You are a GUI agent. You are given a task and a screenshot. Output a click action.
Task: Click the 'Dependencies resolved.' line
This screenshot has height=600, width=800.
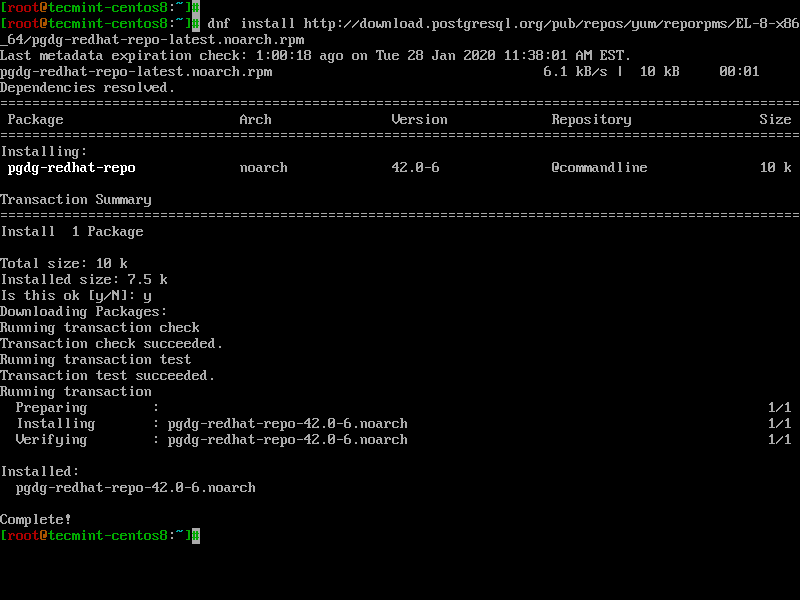coord(87,88)
